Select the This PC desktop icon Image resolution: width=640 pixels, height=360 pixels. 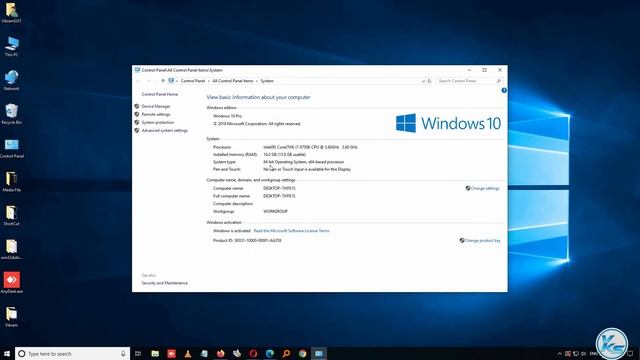[x=11, y=46]
